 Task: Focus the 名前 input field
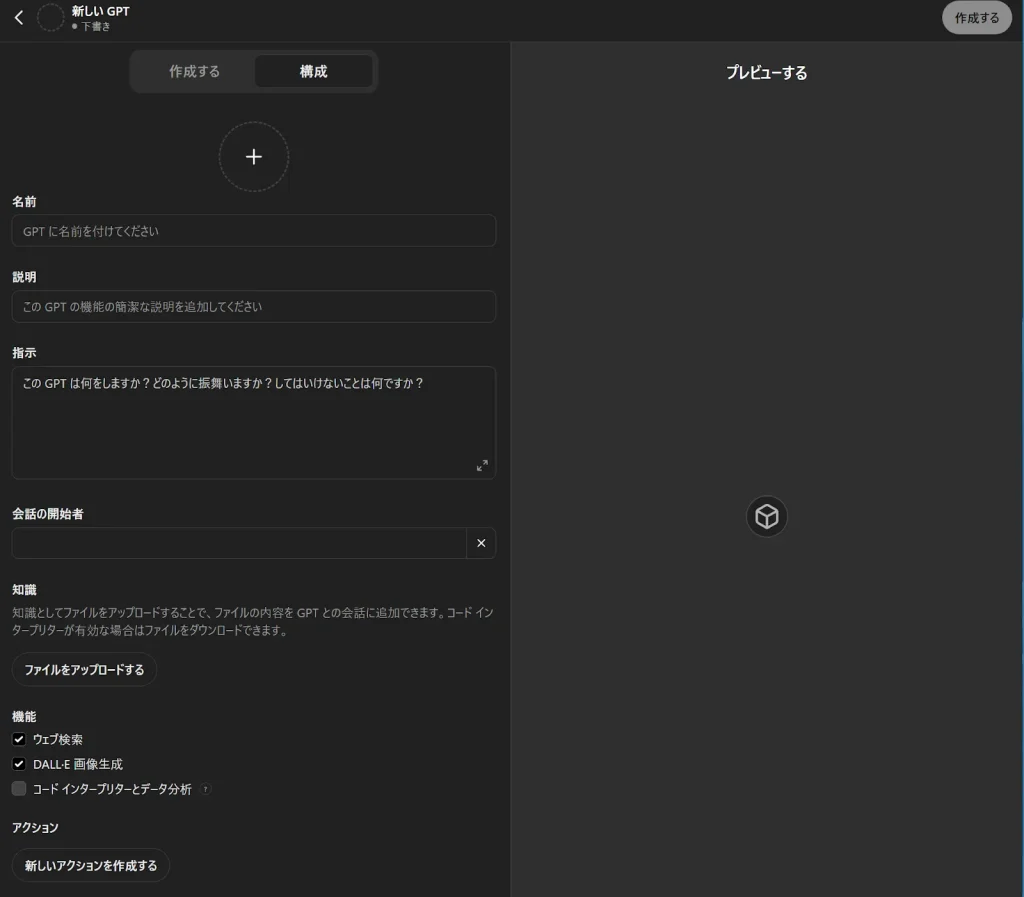coord(254,231)
